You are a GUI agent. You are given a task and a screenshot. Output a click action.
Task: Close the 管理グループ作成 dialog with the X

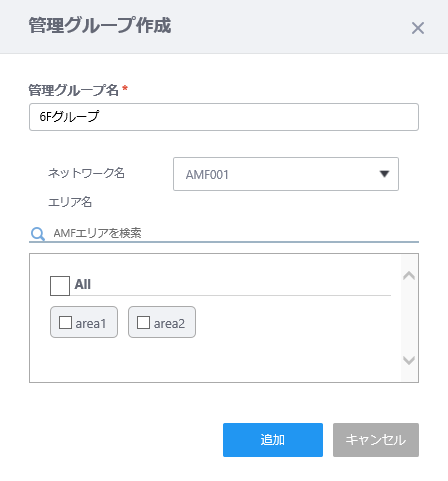[x=418, y=28]
